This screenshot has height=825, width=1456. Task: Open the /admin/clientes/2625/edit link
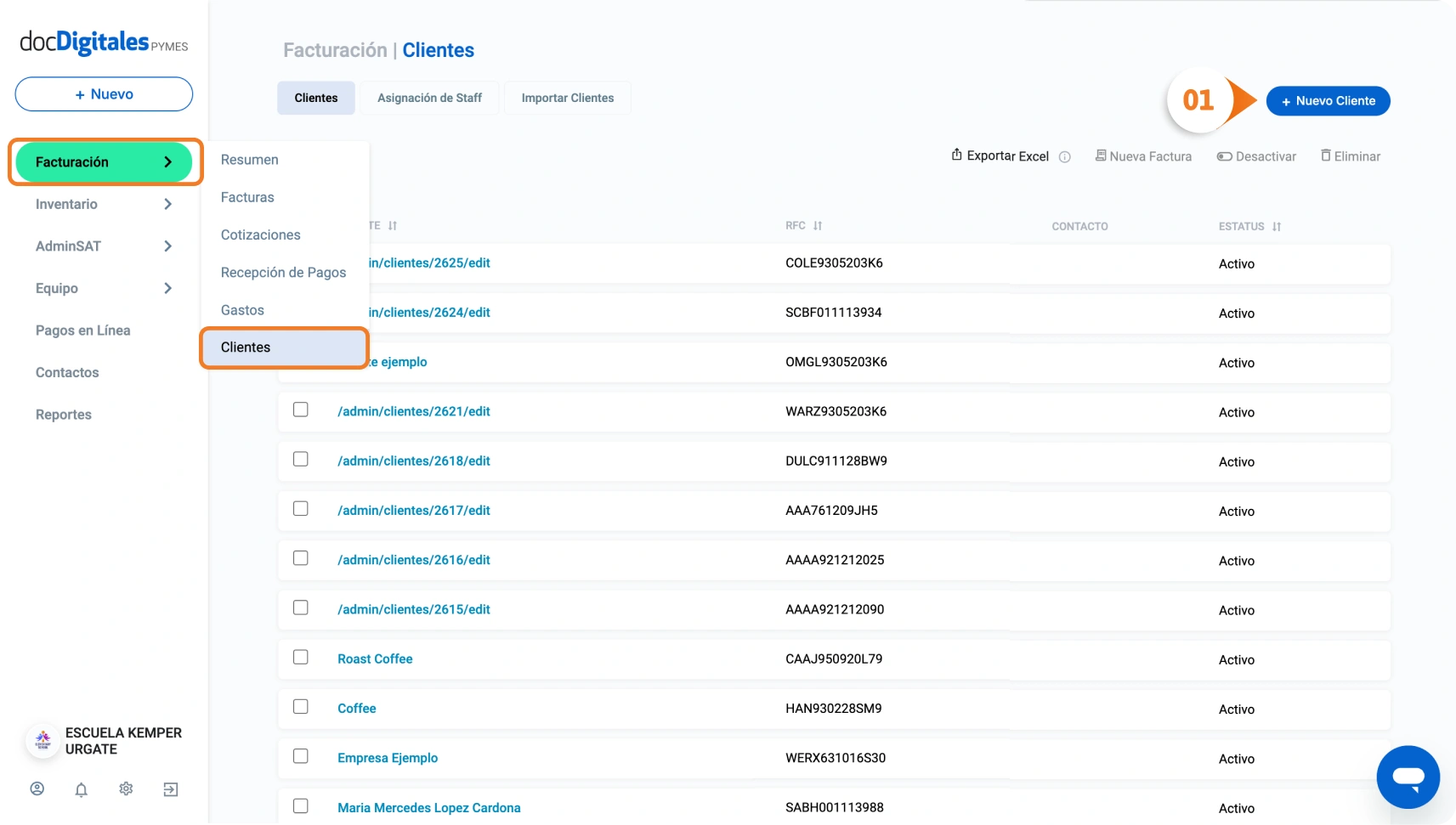tap(429, 263)
